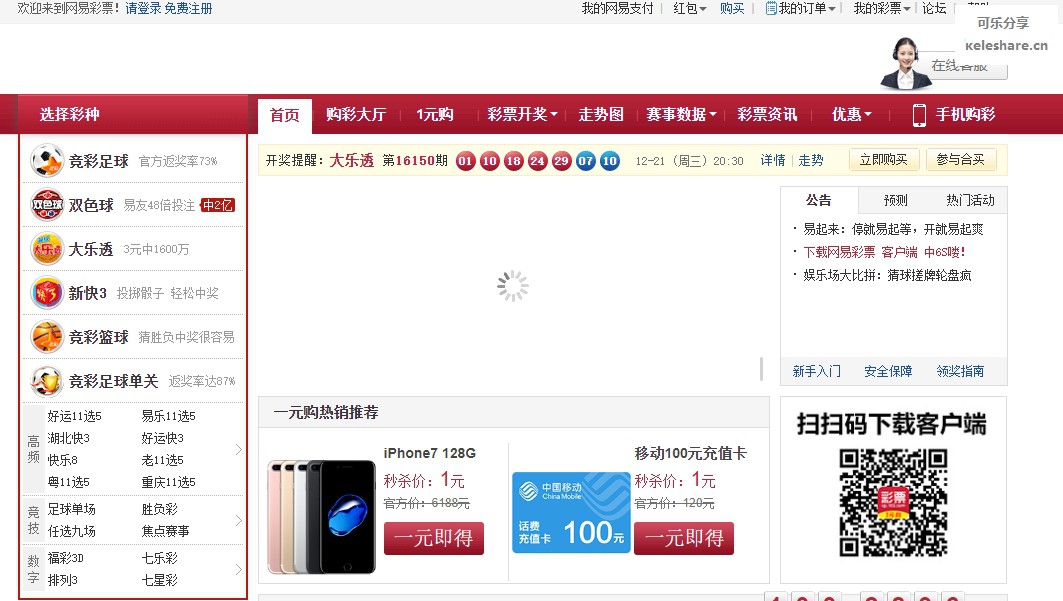Click the China Mobile 100元 recharge card image

[x=571, y=512]
